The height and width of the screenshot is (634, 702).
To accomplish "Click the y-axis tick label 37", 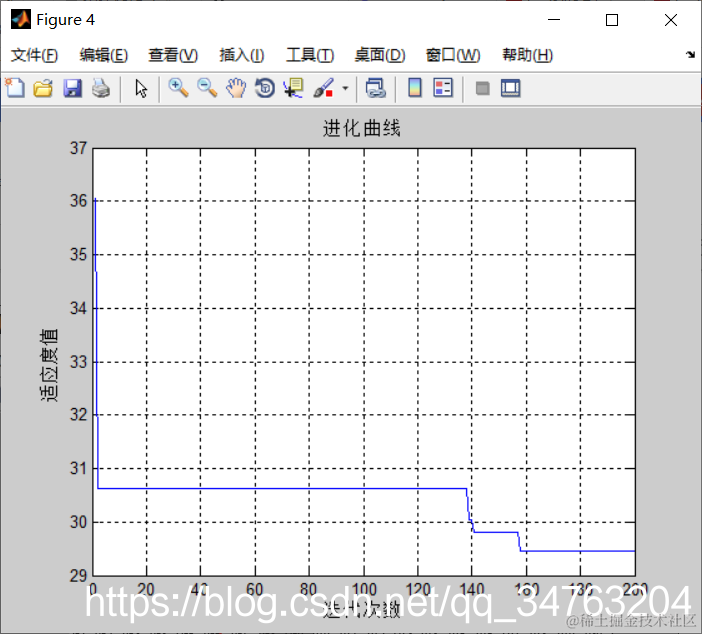I will 78,148.
